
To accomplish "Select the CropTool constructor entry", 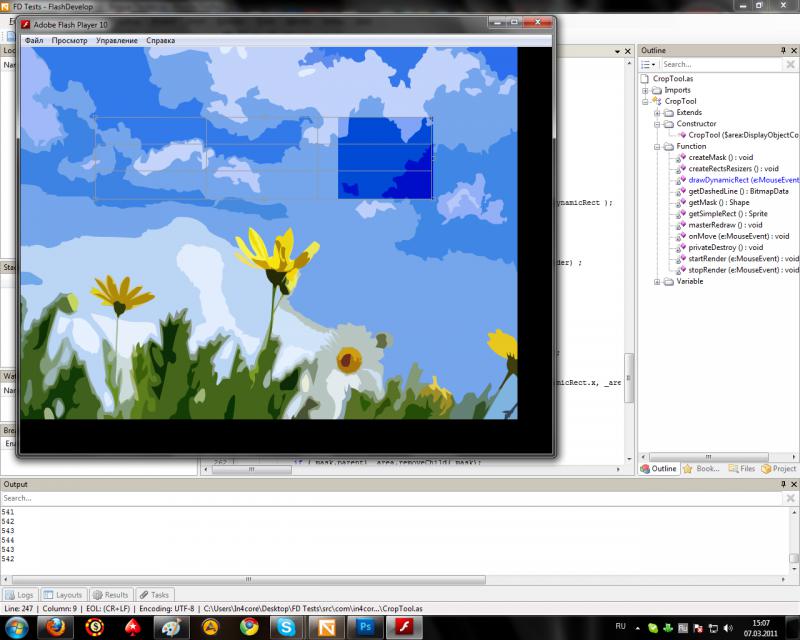I will pos(743,135).
